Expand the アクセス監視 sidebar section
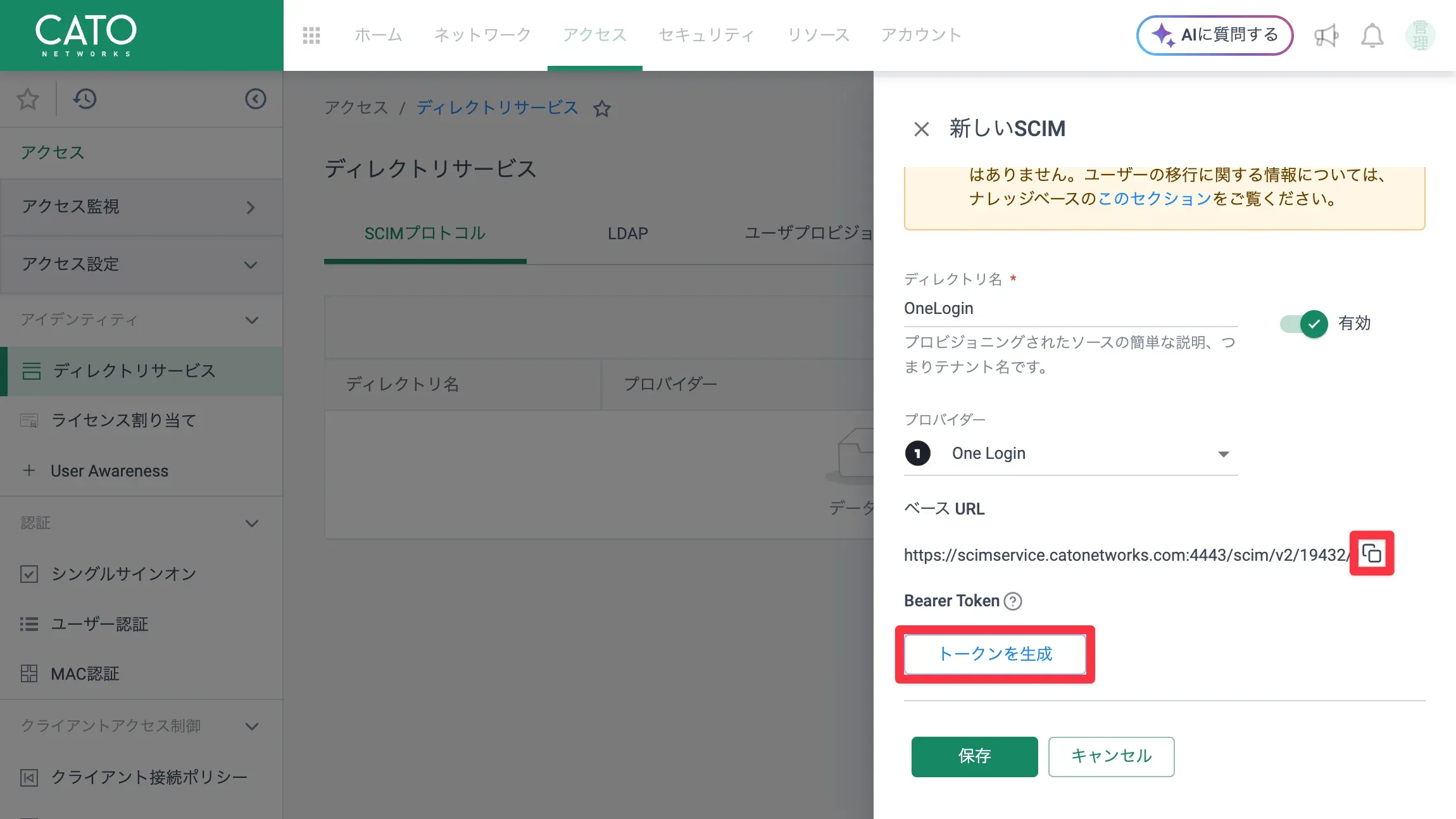This screenshot has width=1456, height=819. point(141,207)
